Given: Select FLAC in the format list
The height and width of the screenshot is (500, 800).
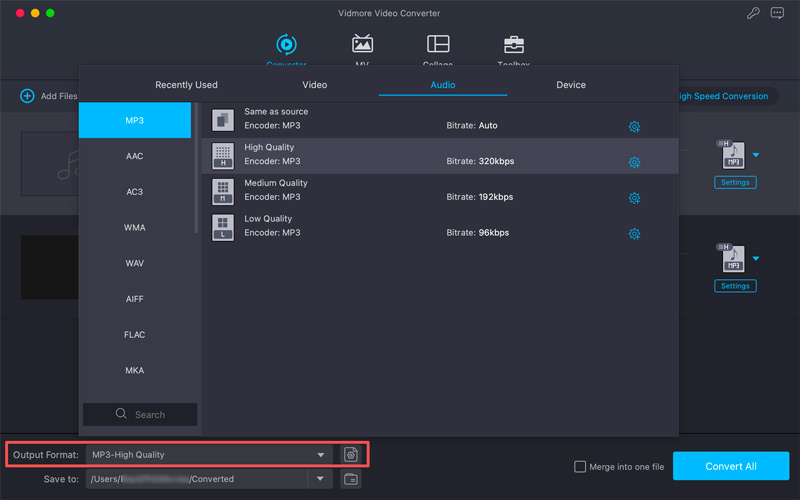Looking at the screenshot, I should coord(135,335).
